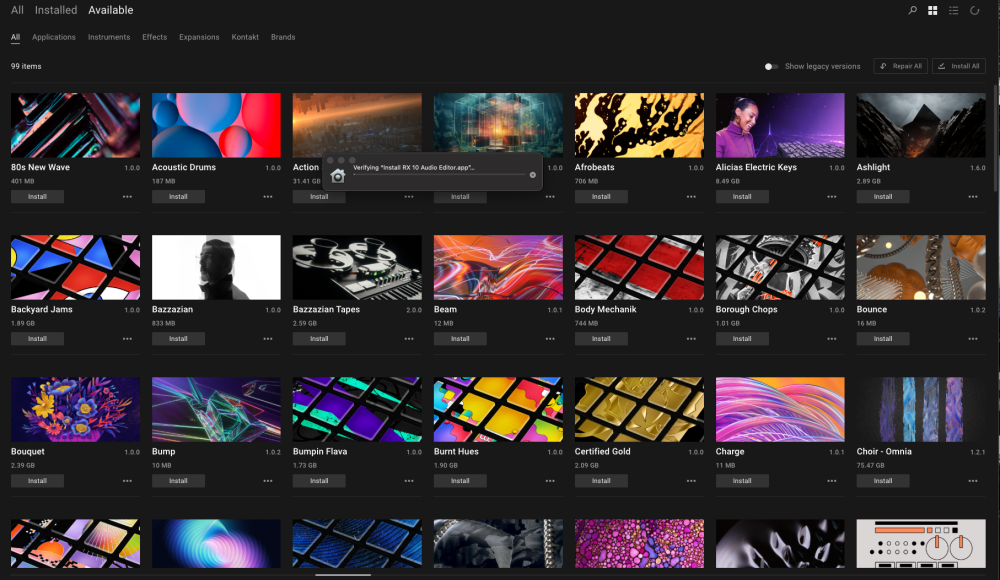Click the vertical scrollbar on the right

(996, 137)
